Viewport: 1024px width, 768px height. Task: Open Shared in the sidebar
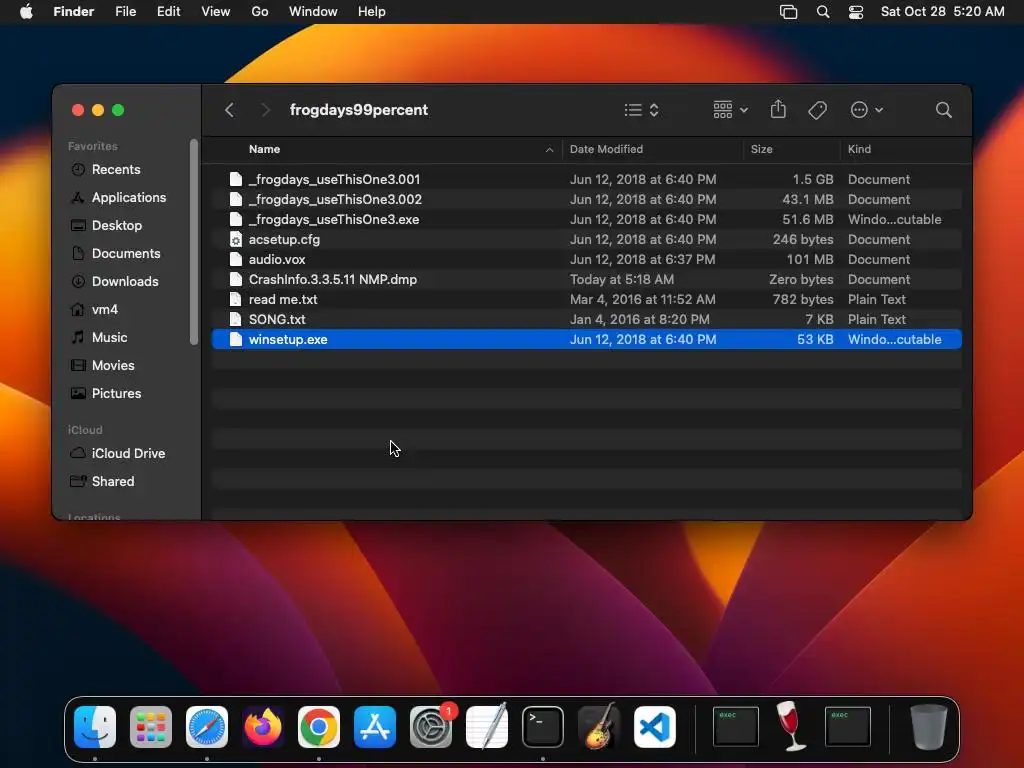click(x=102, y=481)
